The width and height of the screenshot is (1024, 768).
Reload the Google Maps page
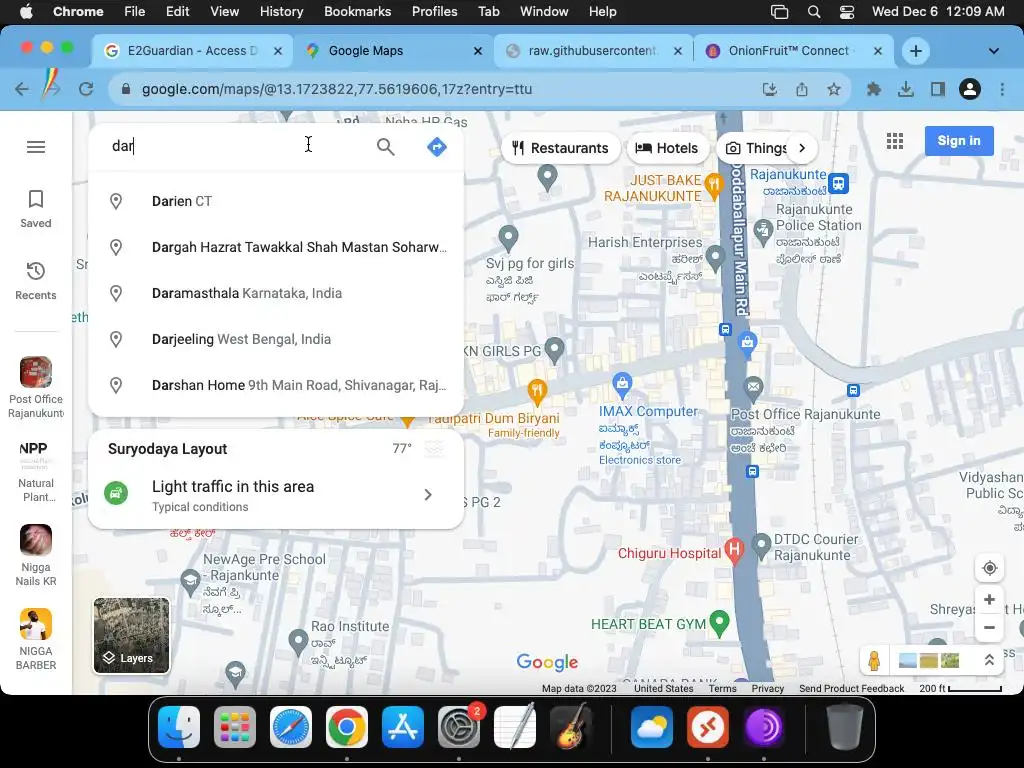point(86,89)
